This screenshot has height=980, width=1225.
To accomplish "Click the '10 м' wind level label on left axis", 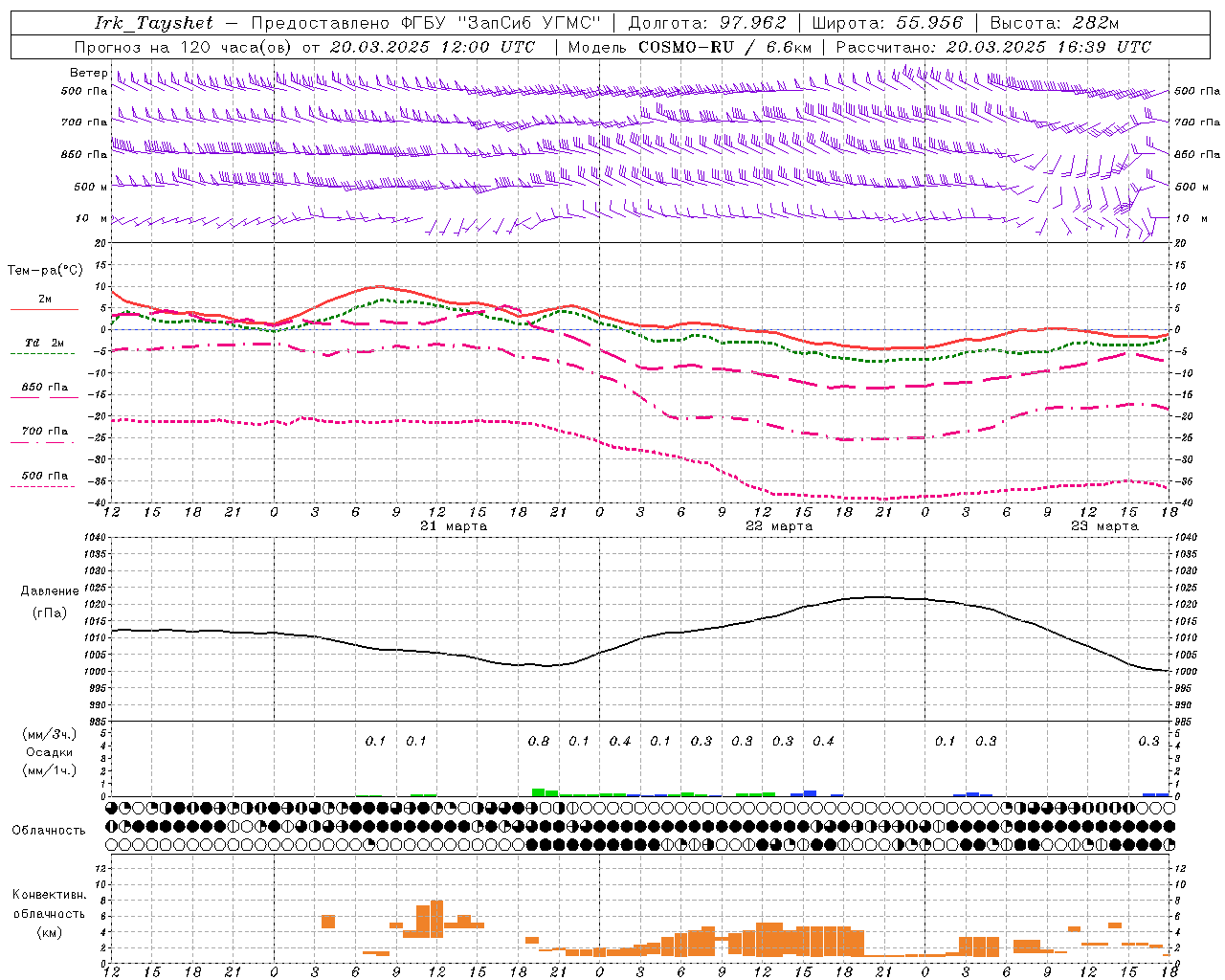I will coord(93,218).
